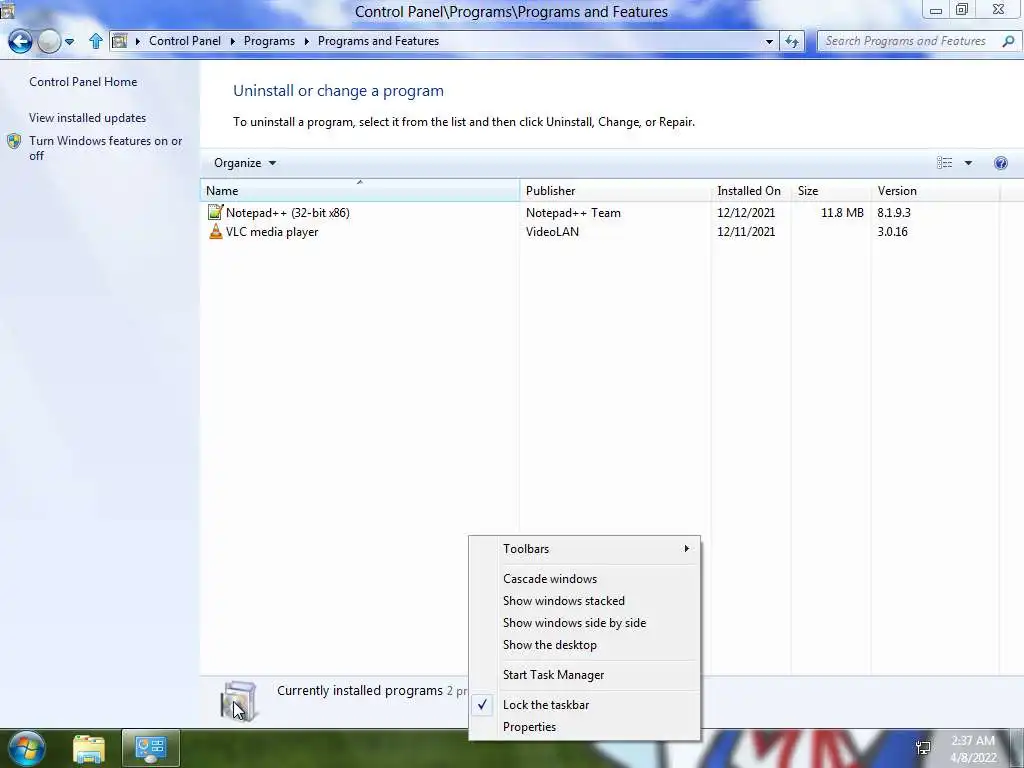Screen dimensions: 1024x768
Task: Expand the arrow after Control Panel breadcrumb
Action: point(232,41)
